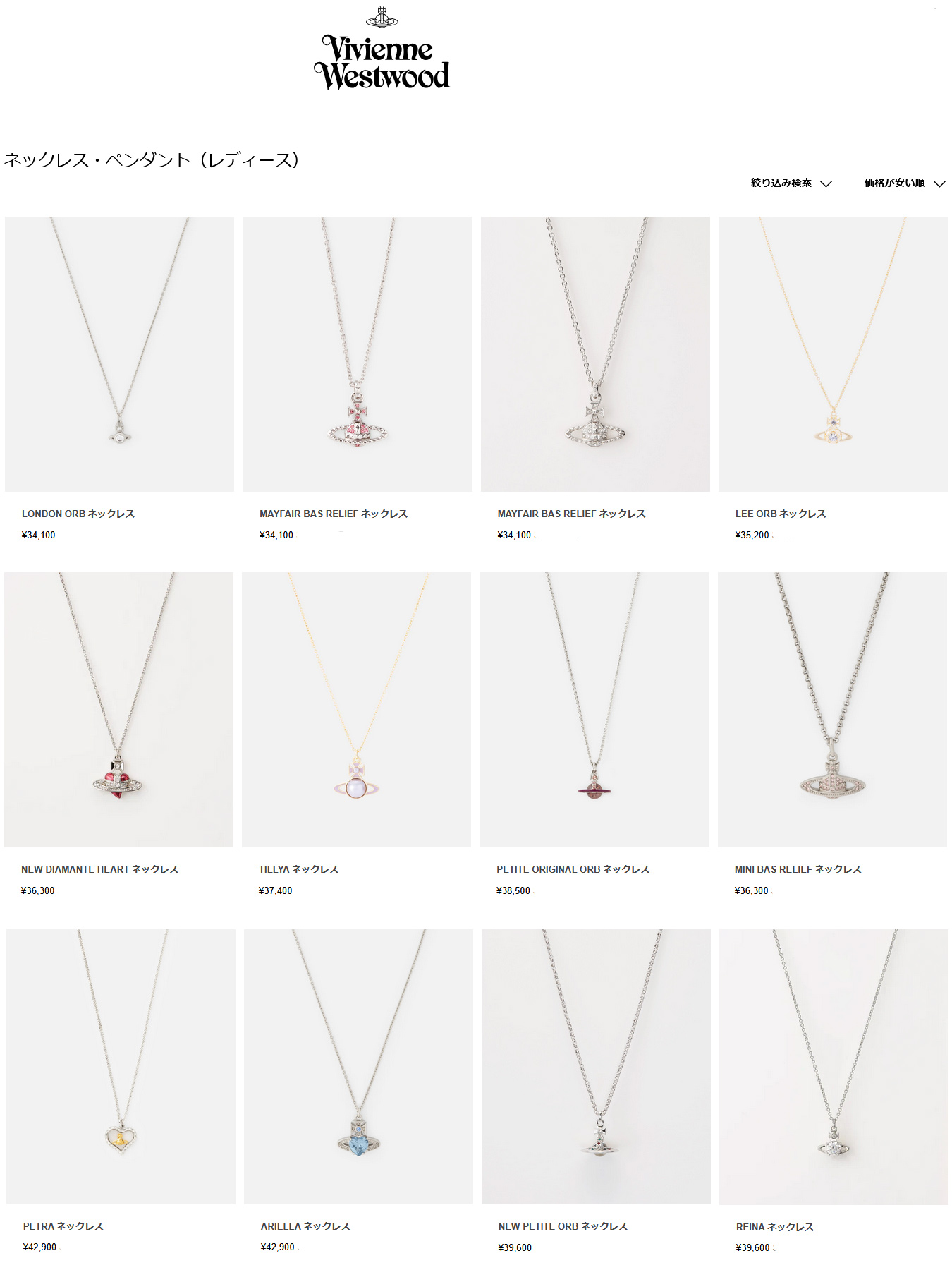Expand the 価格が安い順 sort dropdown
Screen dimensions: 952x1270
[x=905, y=183]
